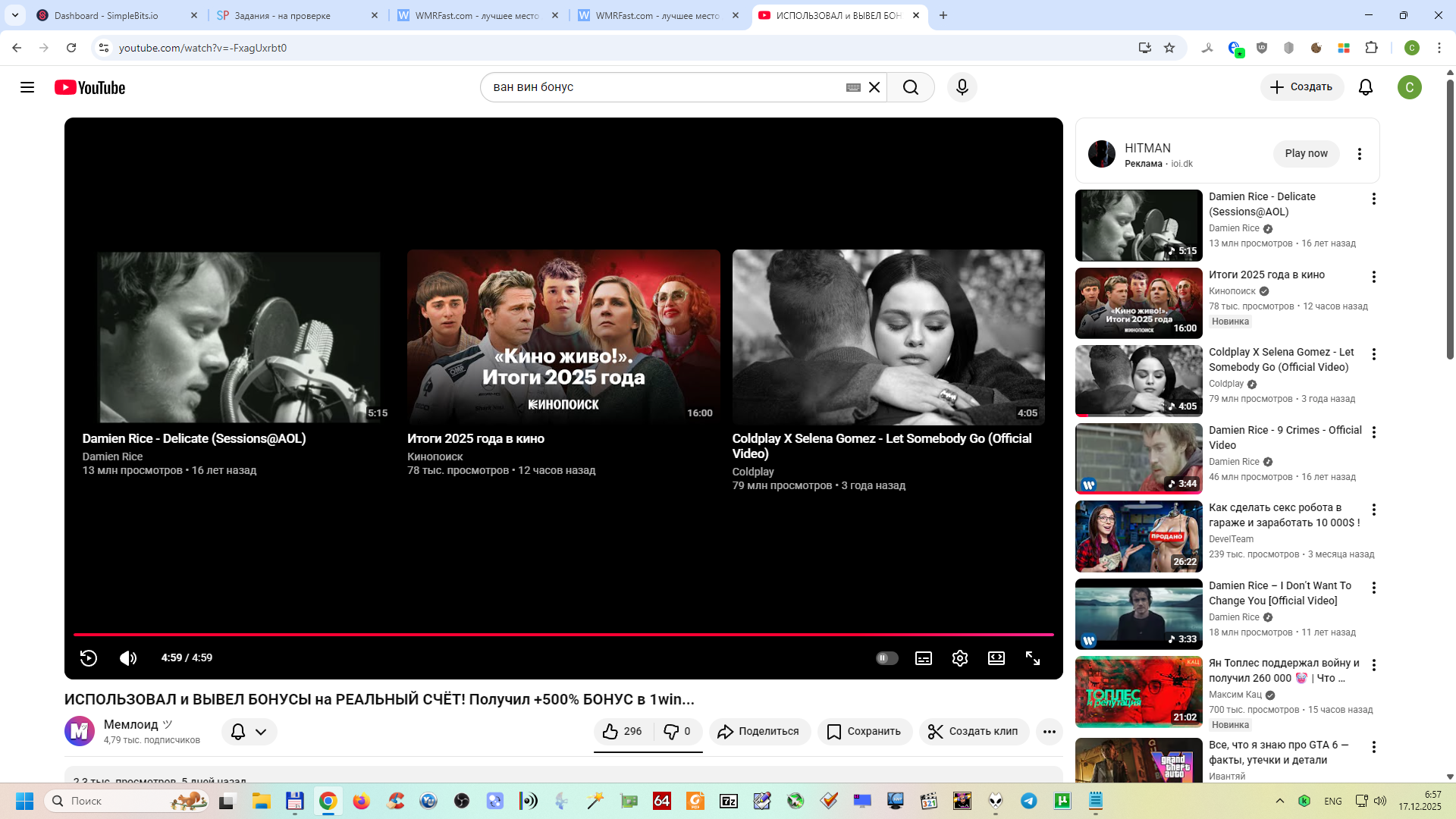Open more actions menu under the video

pyautogui.click(x=1050, y=731)
